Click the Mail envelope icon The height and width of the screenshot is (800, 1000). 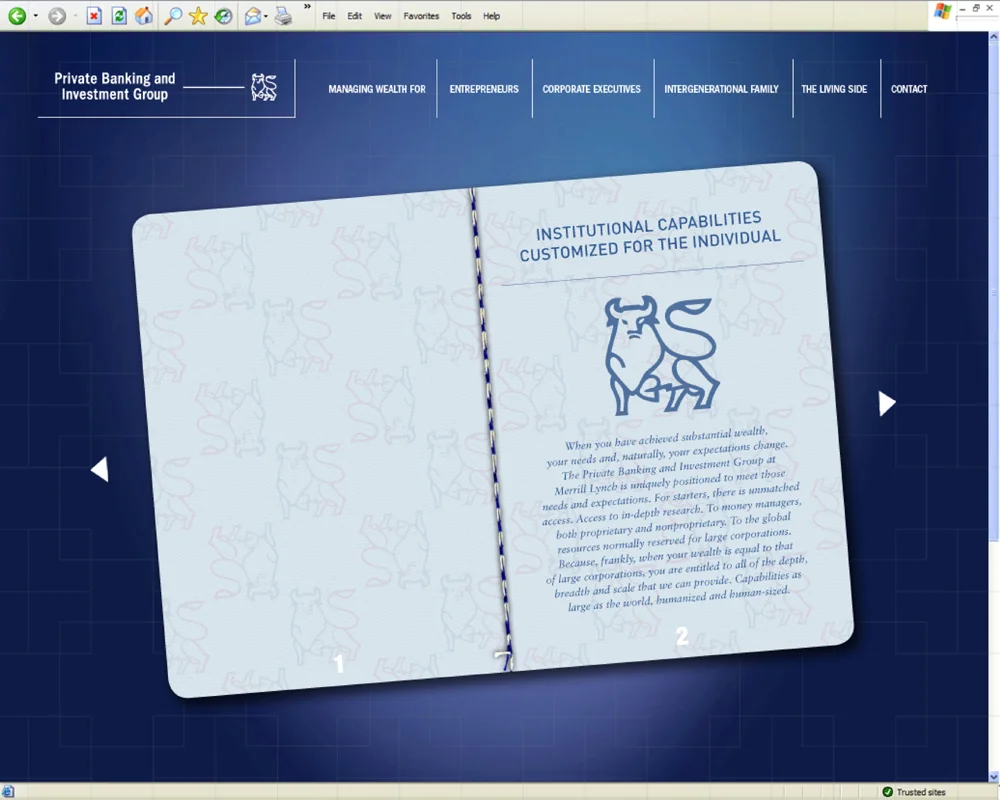click(253, 16)
